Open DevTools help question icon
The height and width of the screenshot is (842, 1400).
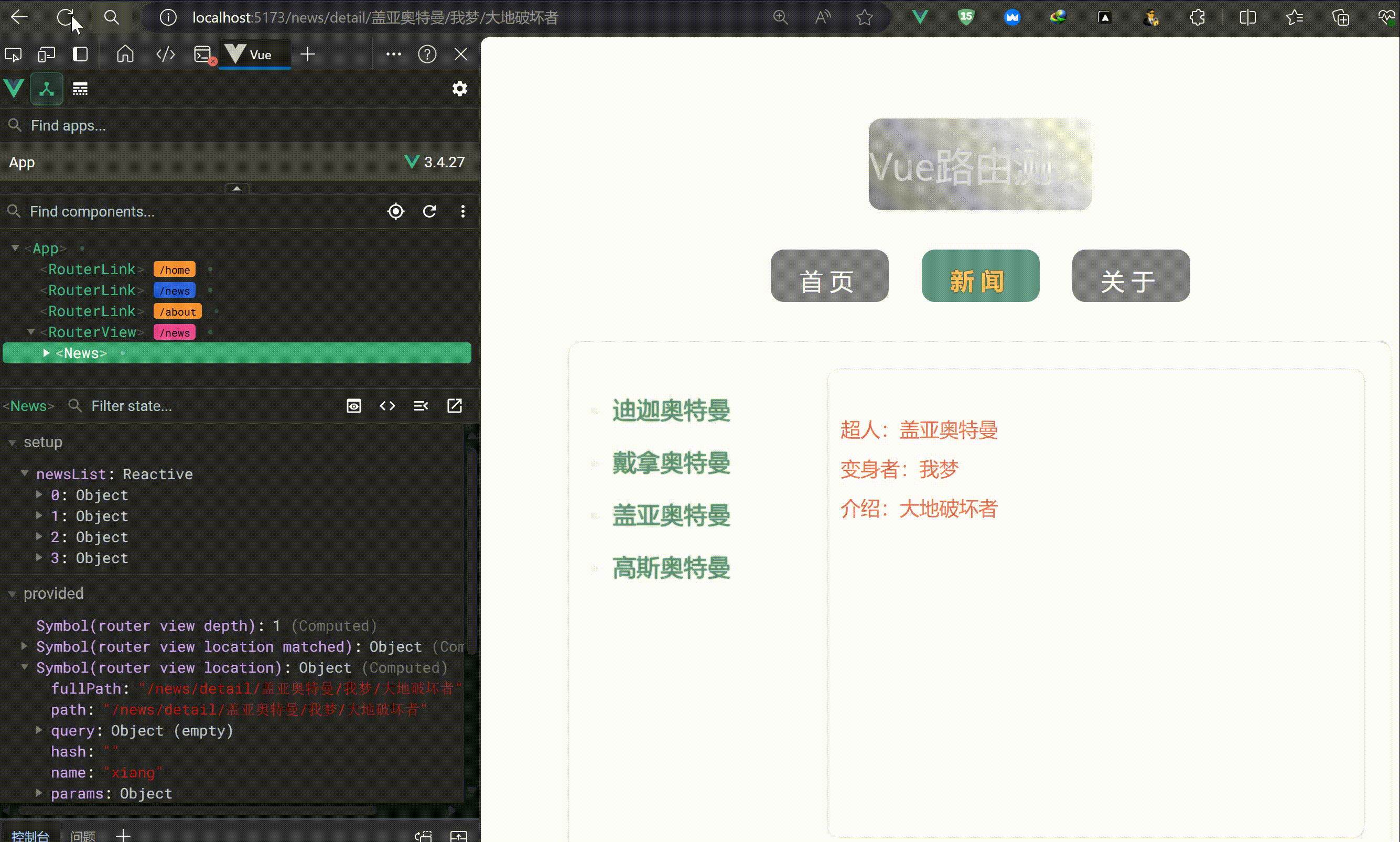(427, 55)
